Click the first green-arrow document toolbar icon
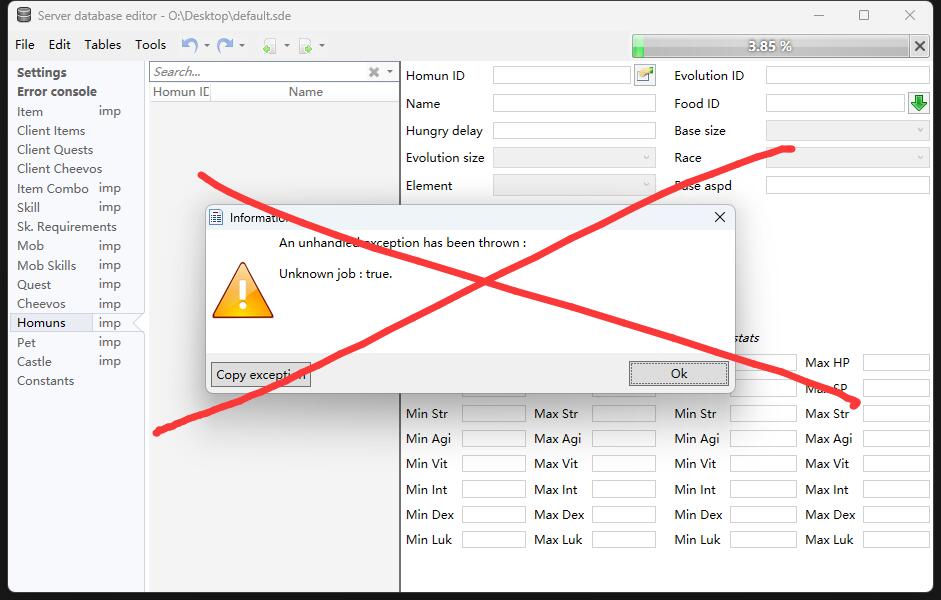Viewport: 941px width, 600px height. click(269, 45)
